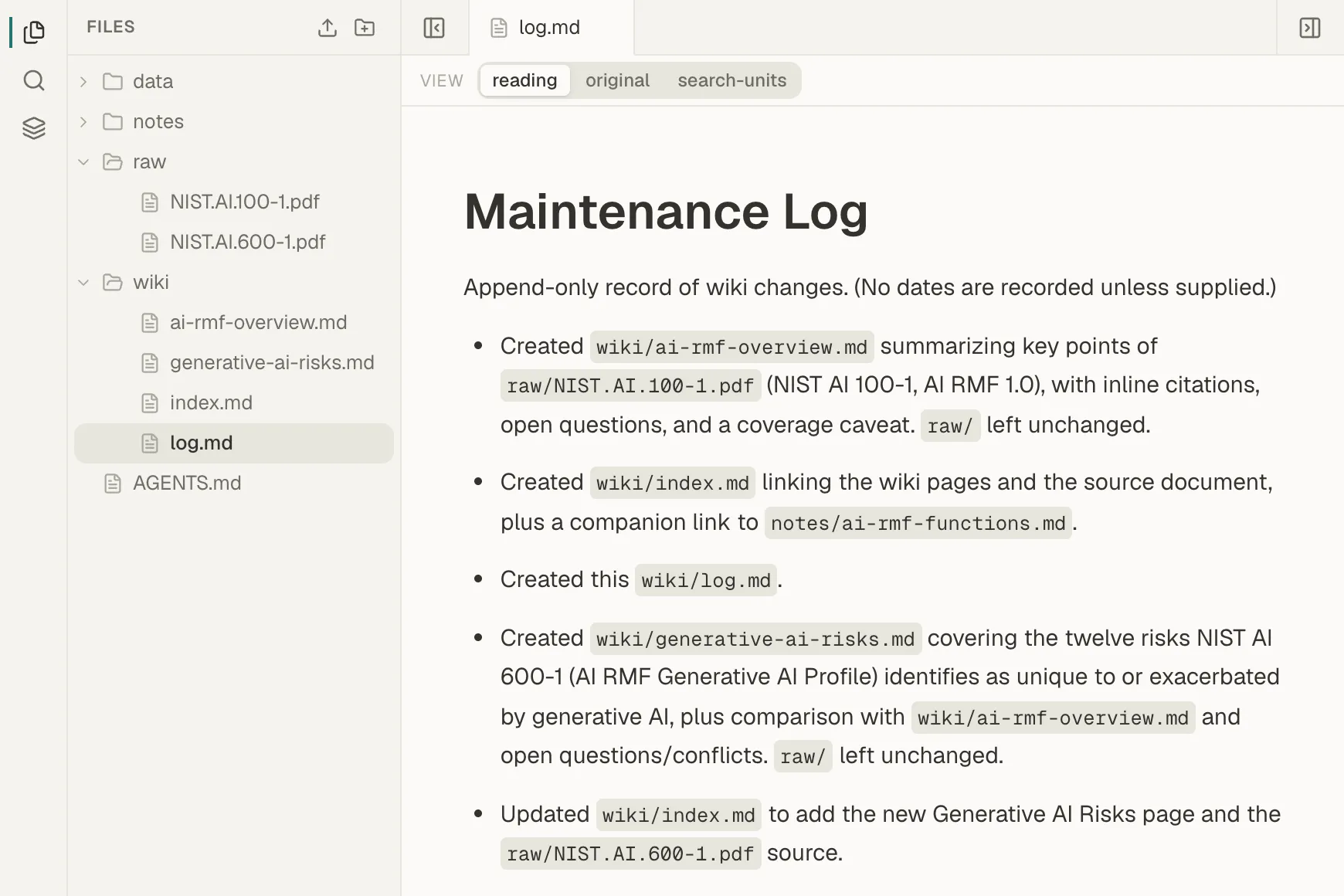This screenshot has height=896, width=1344.
Task: Click the raw/NIST.AI.600-1.pdf inline code
Action: [630, 854]
